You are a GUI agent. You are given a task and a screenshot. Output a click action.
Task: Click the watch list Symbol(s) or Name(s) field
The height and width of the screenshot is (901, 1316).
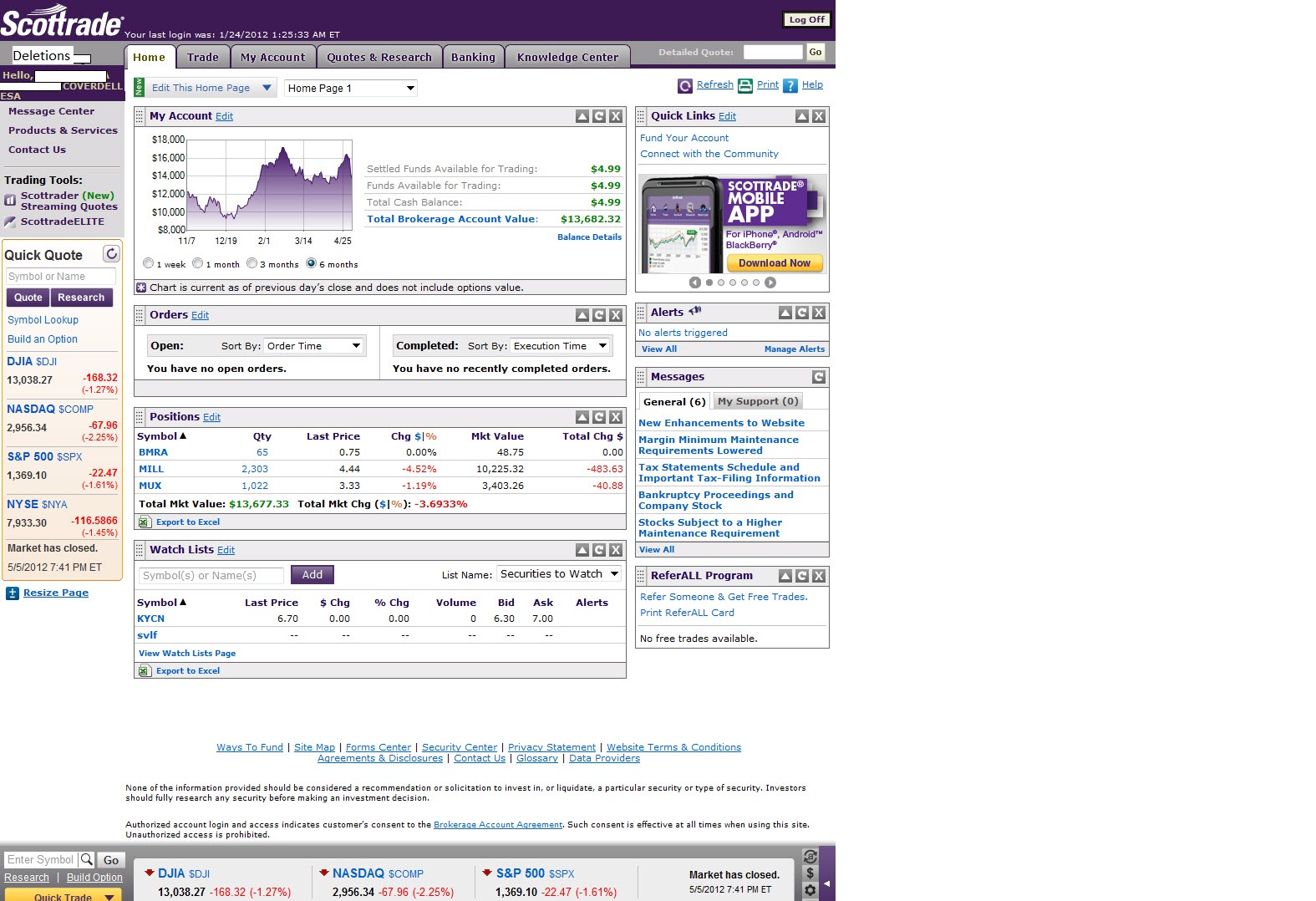tap(211, 575)
